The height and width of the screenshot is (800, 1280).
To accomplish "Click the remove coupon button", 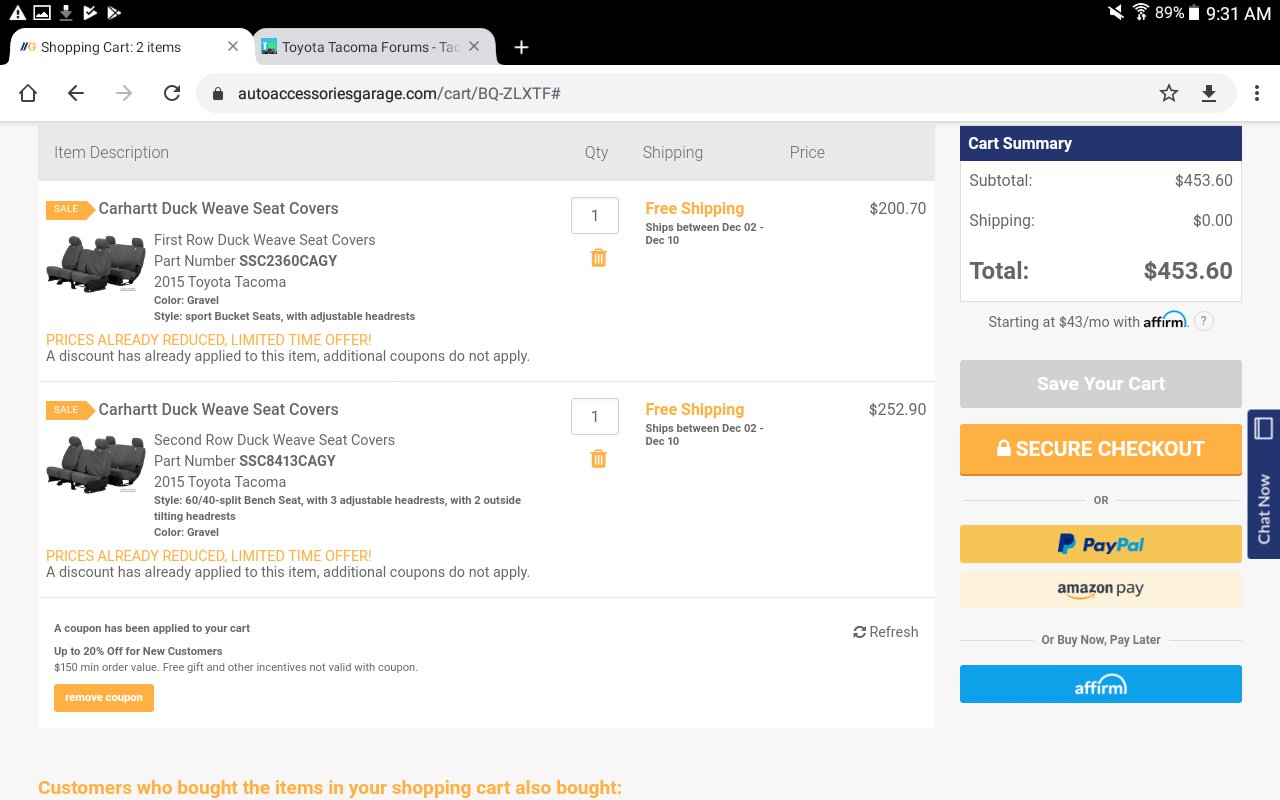I will (104, 698).
